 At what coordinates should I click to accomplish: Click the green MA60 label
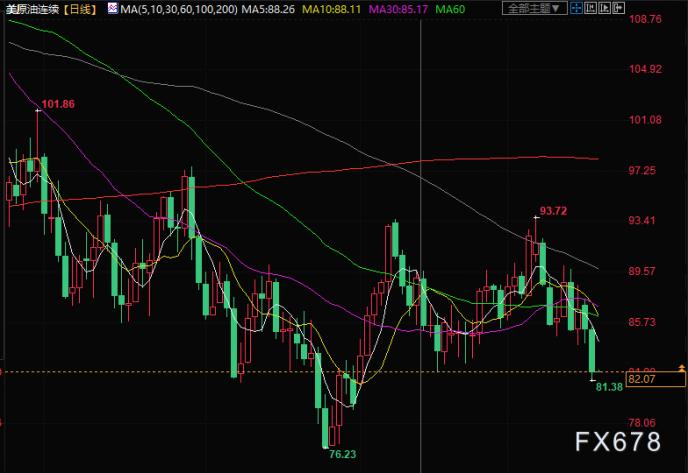point(450,9)
